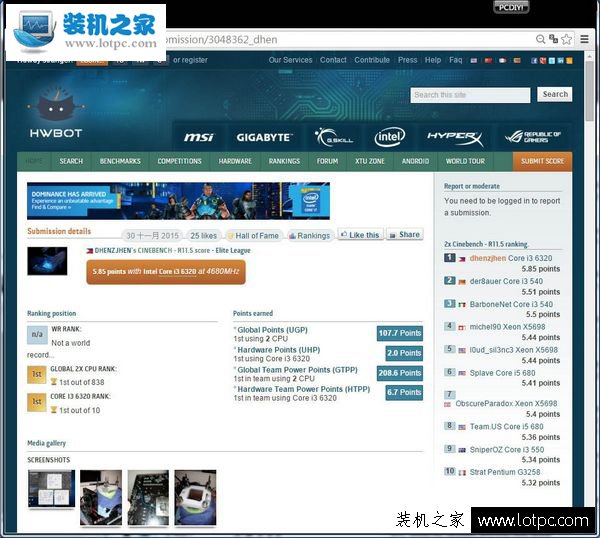The width and height of the screenshot is (600, 538).
Task: Open the Contact link
Action: tap(333, 60)
